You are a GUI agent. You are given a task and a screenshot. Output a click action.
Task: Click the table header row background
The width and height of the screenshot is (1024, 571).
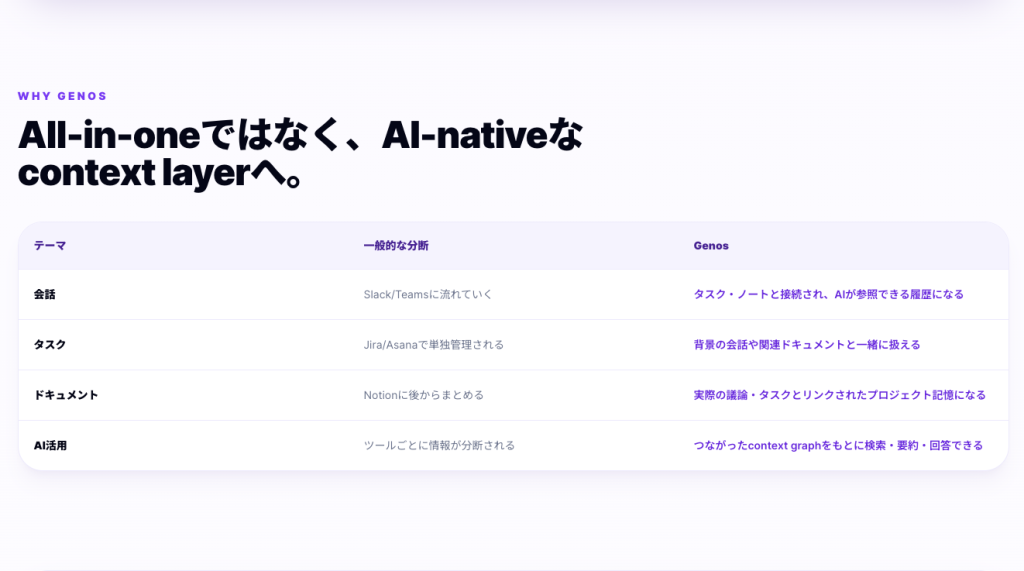pyautogui.click(x=513, y=246)
